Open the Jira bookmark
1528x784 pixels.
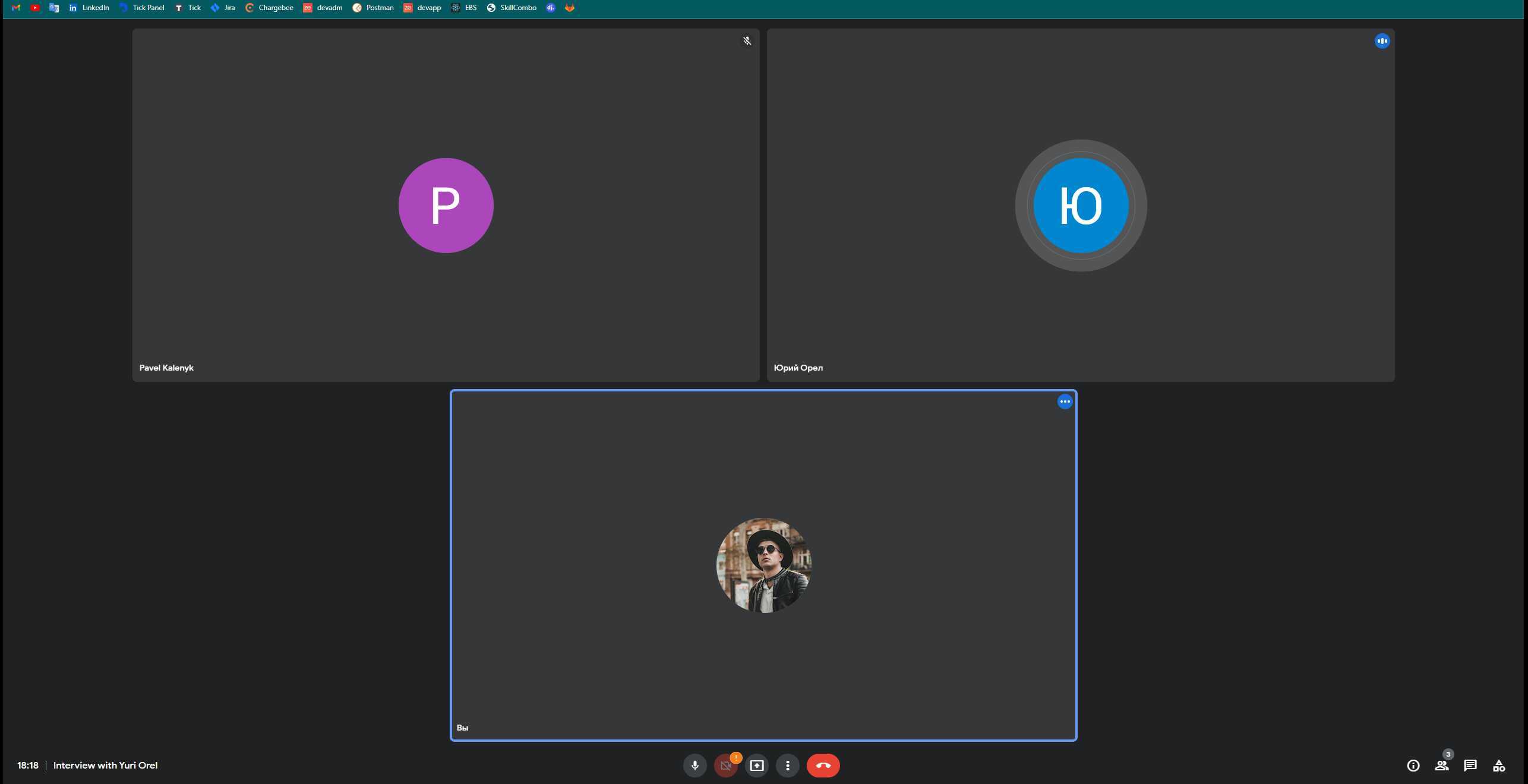click(x=223, y=8)
